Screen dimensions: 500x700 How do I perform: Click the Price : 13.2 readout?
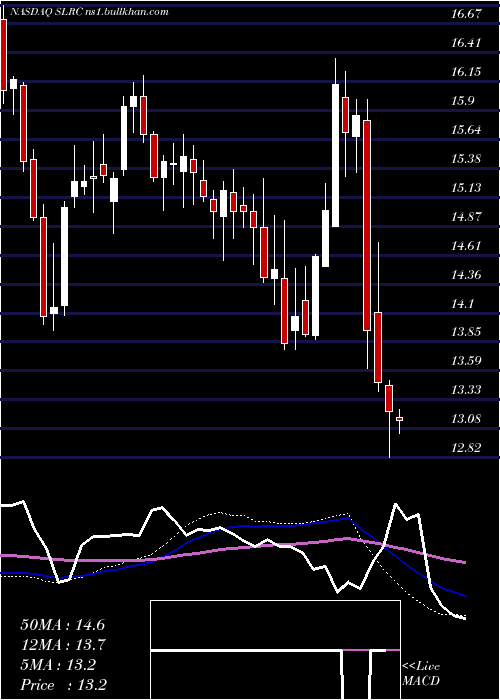point(62,685)
